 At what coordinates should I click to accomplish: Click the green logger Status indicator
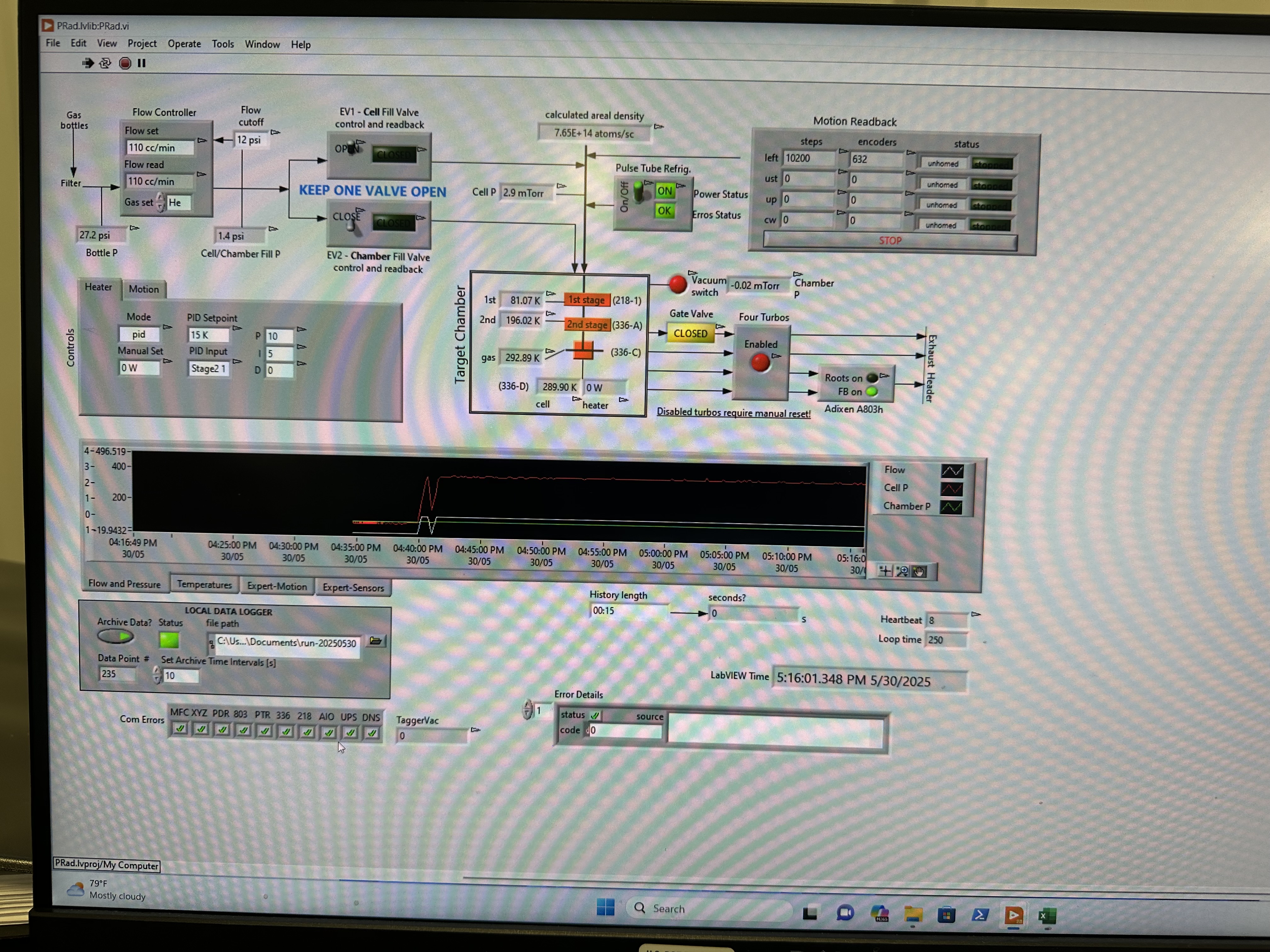coord(169,640)
